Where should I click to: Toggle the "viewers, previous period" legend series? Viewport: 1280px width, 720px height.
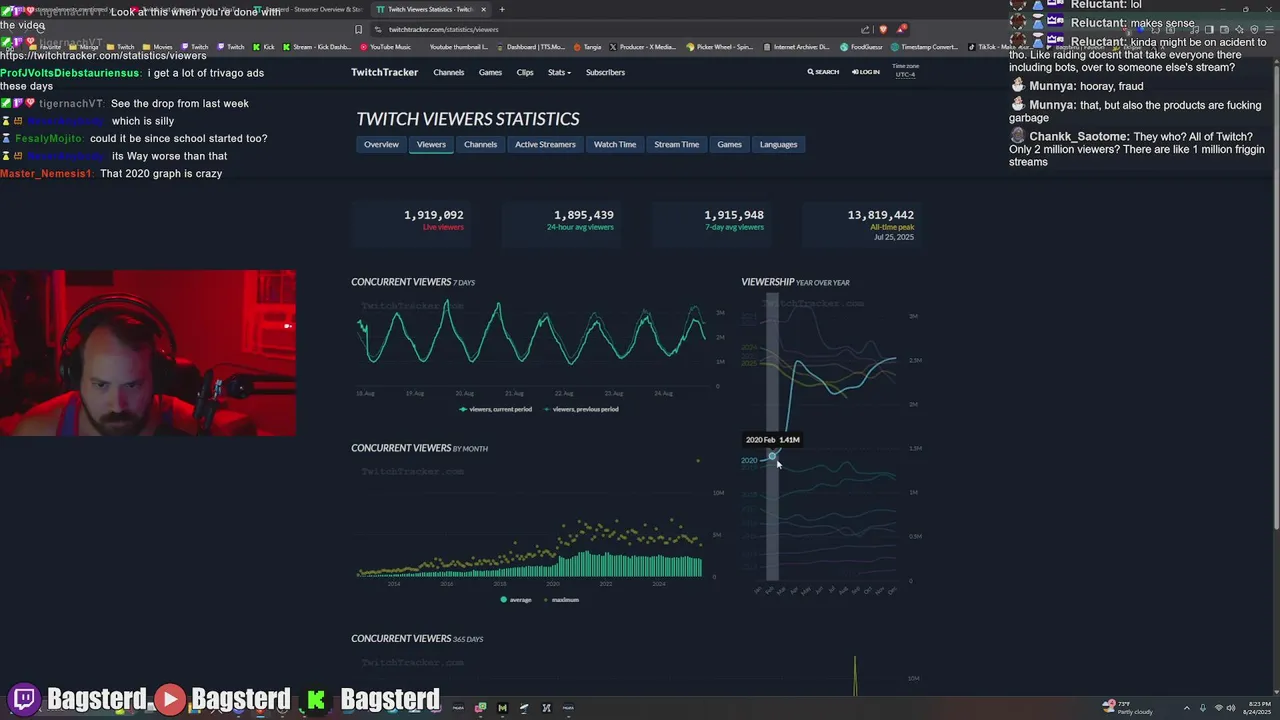tap(580, 409)
